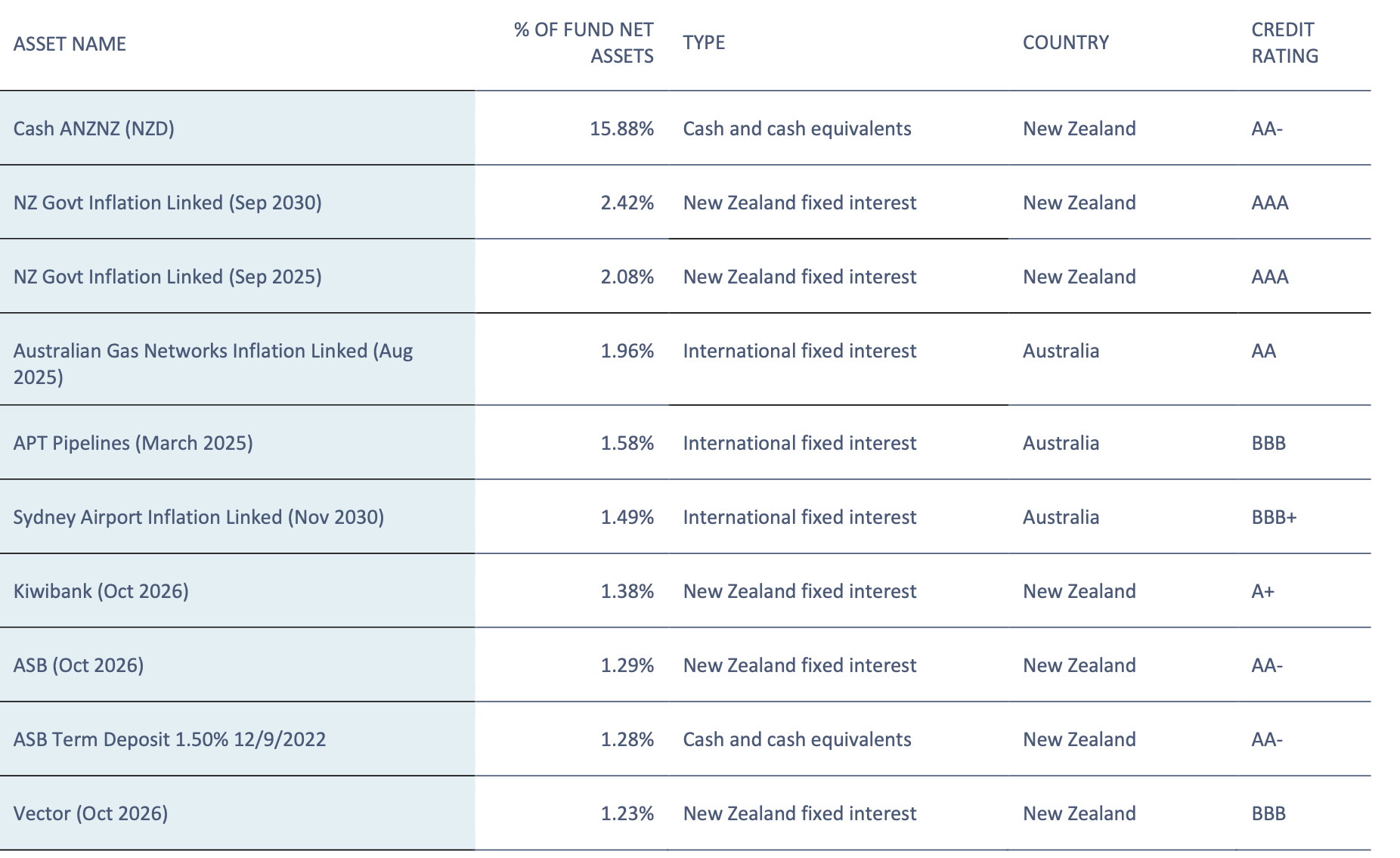The height and width of the screenshot is (858, 1400).
Task: Click the 'COUNTRY' column header
Action: tap(1066, 42)
